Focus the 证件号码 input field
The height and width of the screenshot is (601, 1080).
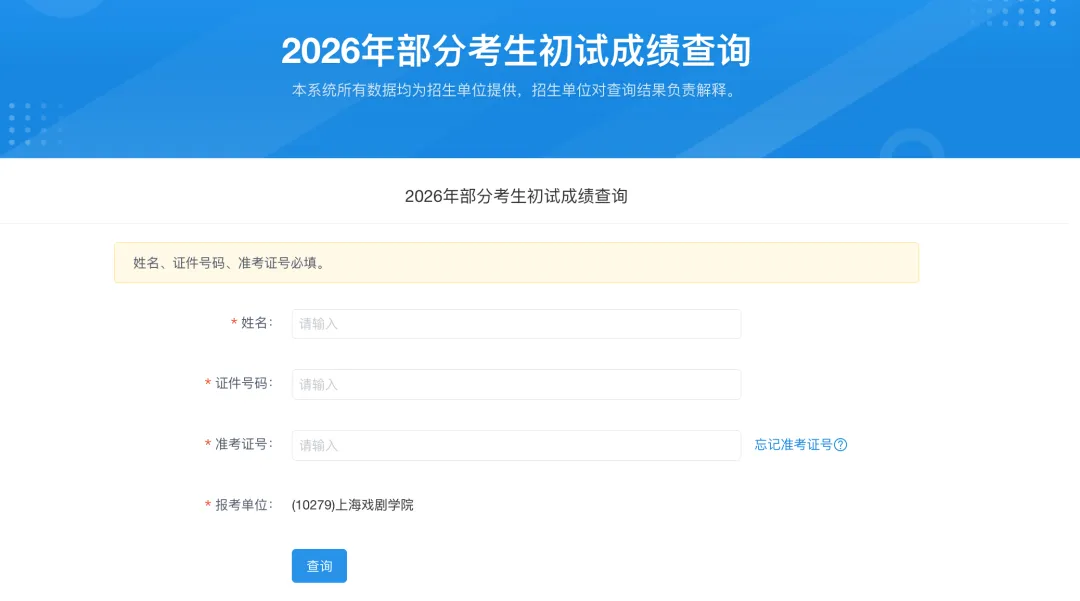click(516, 384)
